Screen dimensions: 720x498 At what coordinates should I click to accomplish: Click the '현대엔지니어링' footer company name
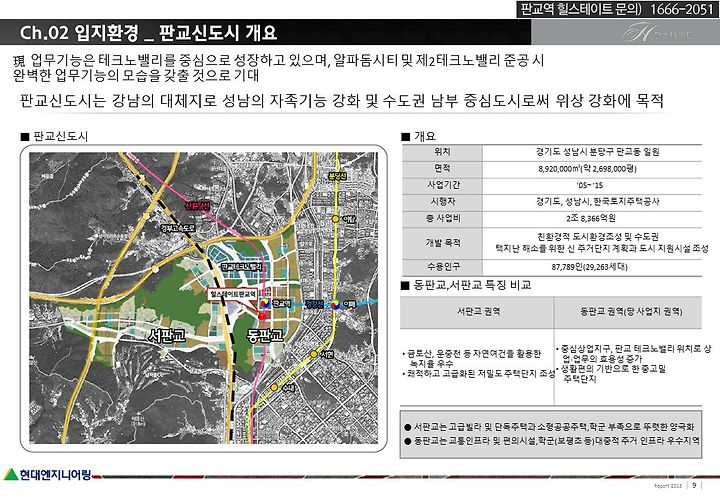56,475
